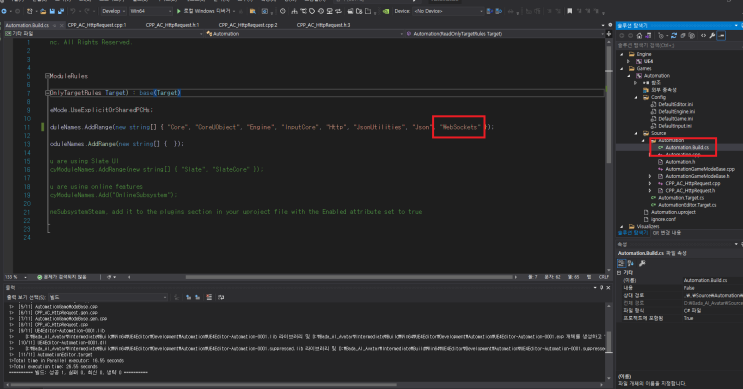Expand the UE4 project node
Viewport: 743px width, 389px height.
629,61
